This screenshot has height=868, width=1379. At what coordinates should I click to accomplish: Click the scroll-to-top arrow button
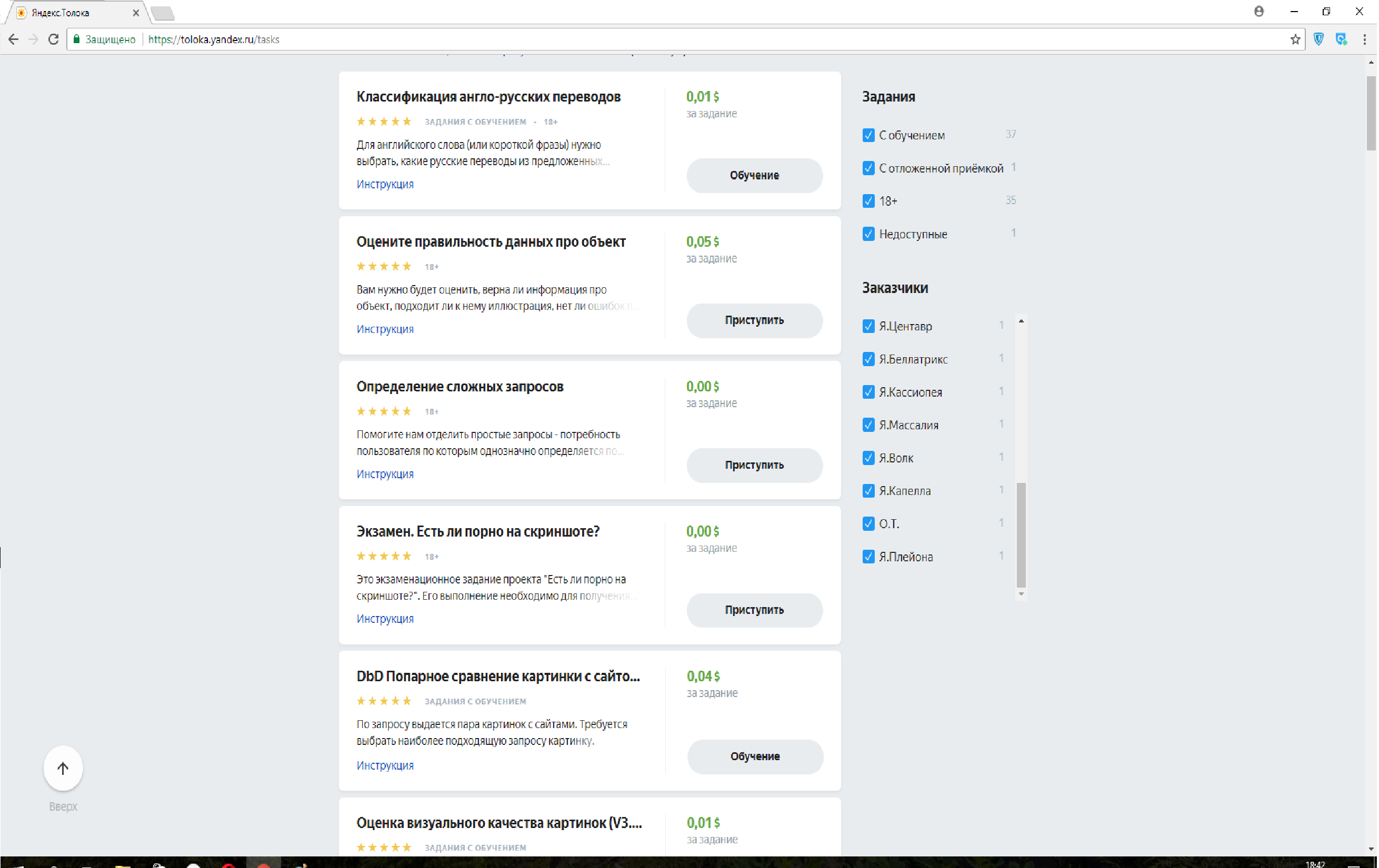pyautogui.click(x=63, y=768)
